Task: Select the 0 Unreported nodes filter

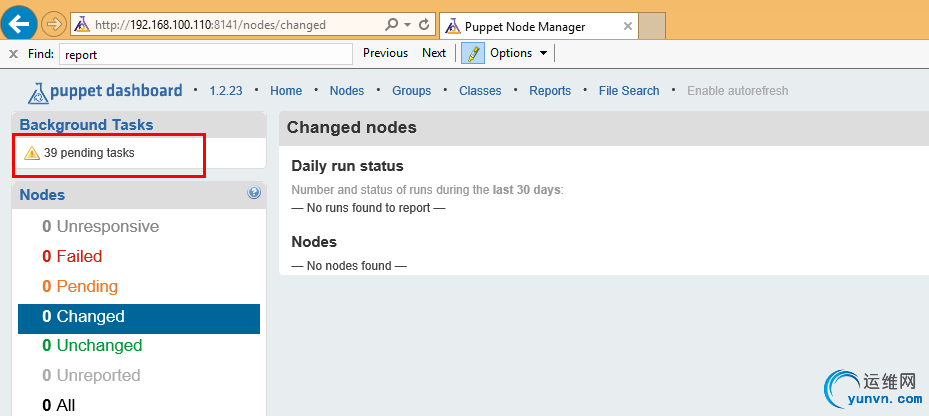Action: pos(91,376)
